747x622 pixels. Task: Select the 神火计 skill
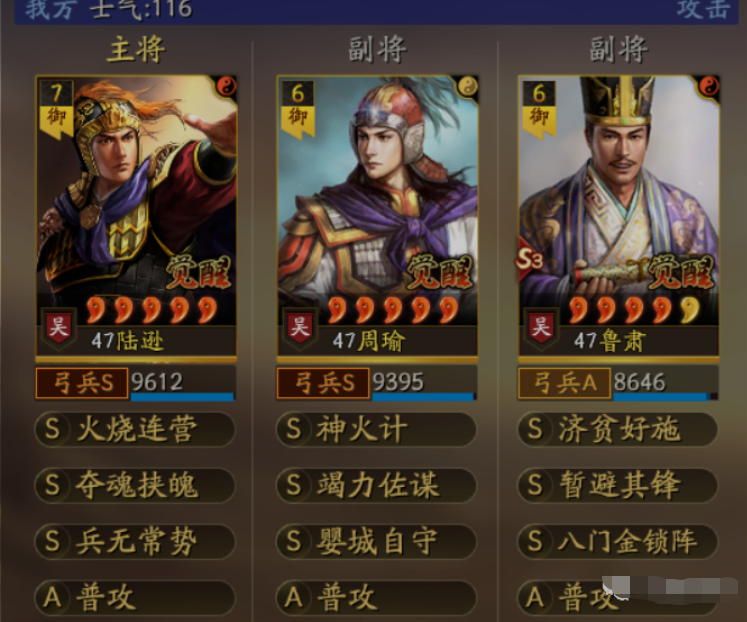[x=376, y=429]
